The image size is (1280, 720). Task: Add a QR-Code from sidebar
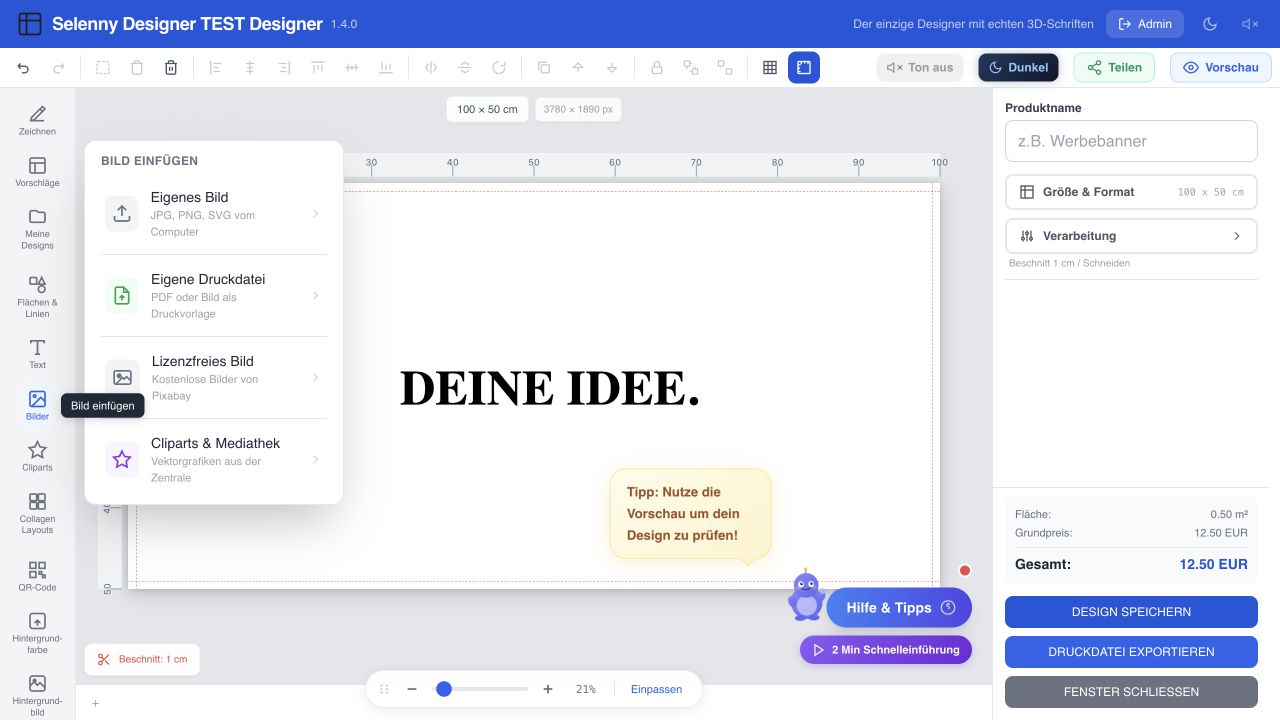click(37, 576)
